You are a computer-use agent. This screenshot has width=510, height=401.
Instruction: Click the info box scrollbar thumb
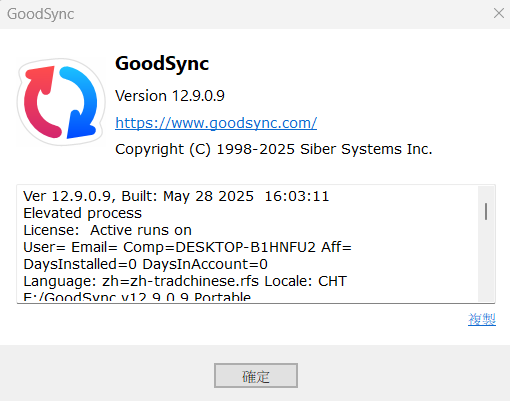486,211
